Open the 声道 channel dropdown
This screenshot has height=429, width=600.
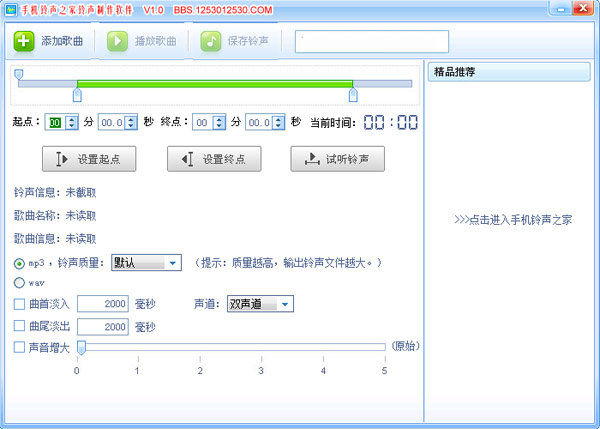[x=260, y=304]
